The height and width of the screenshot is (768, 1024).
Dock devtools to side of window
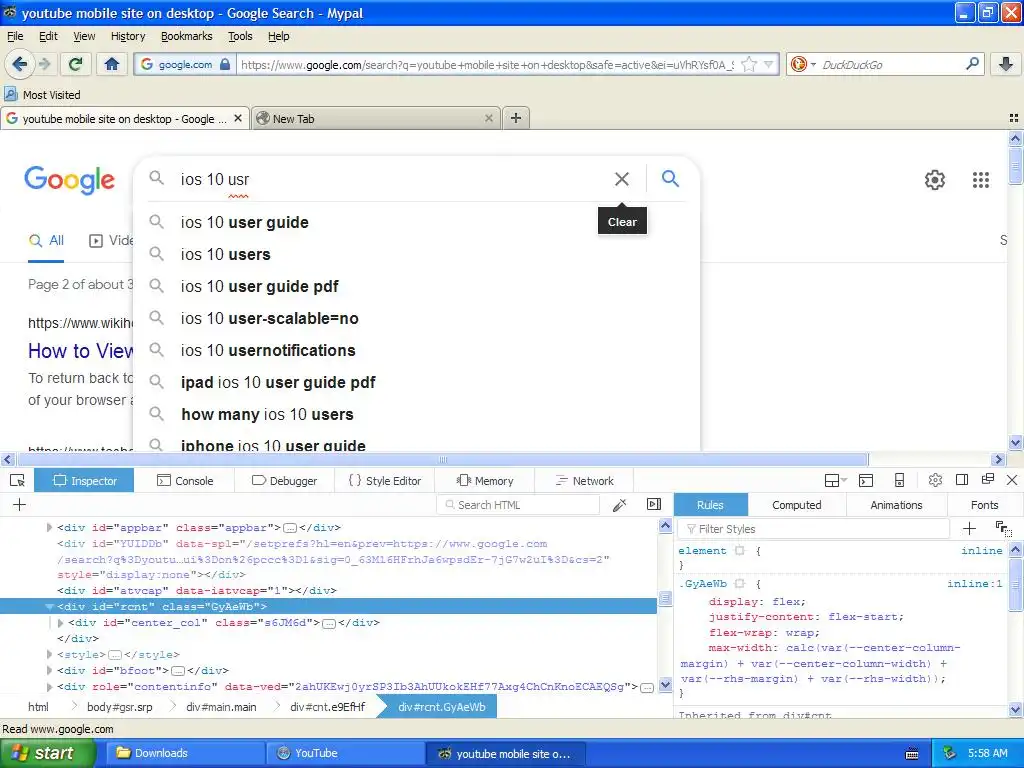(961, 480)
